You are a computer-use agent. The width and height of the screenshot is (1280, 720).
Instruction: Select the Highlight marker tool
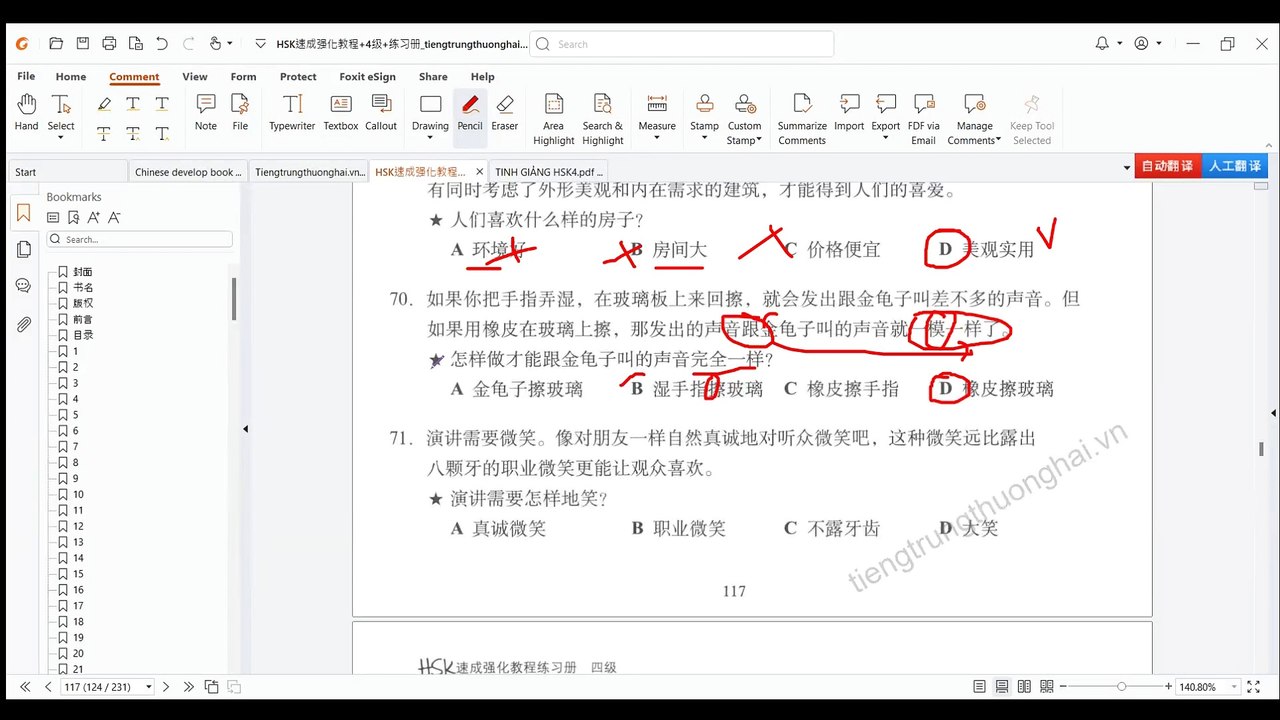[104, 103]
